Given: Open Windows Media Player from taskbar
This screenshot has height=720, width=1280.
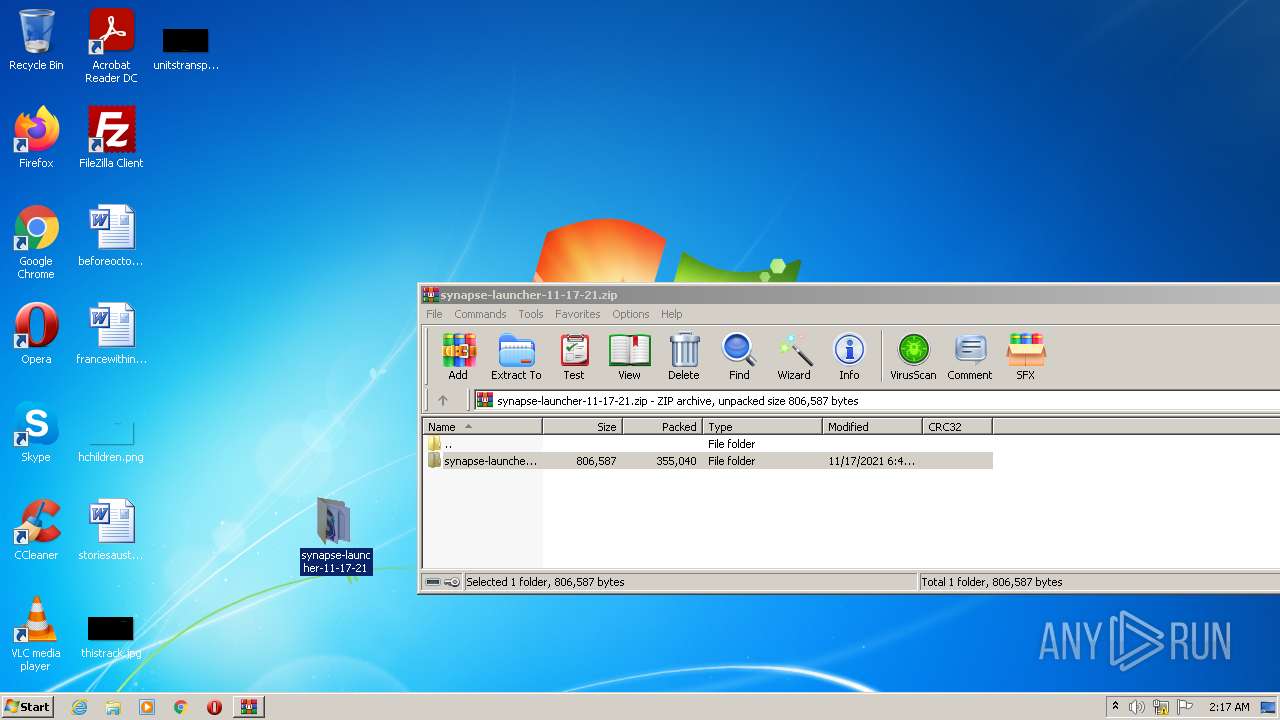Looking at the screenshot, I should coord(147,707).
